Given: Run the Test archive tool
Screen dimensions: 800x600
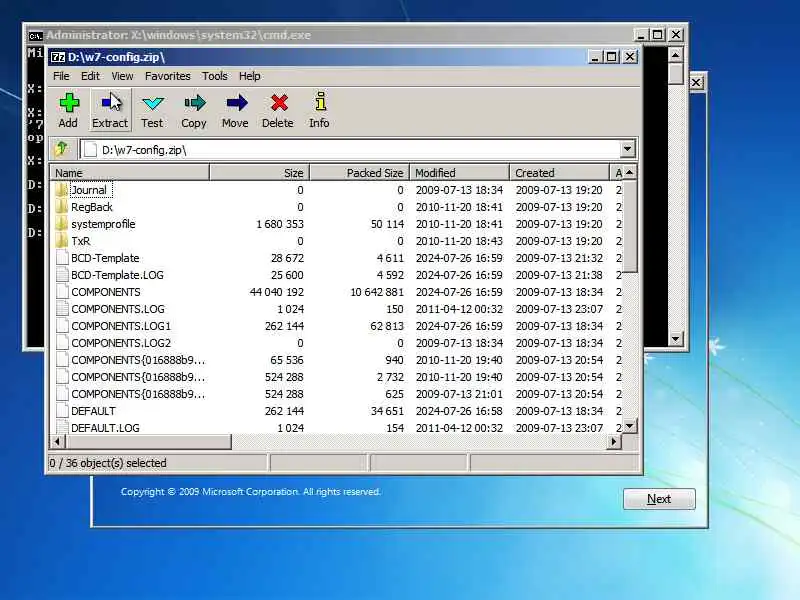Looking at the screenshot, I should tap(152, 110).
